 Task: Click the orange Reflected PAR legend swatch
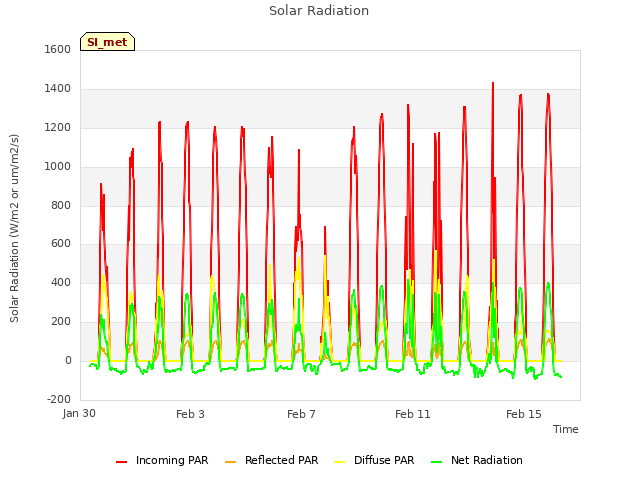231,462
